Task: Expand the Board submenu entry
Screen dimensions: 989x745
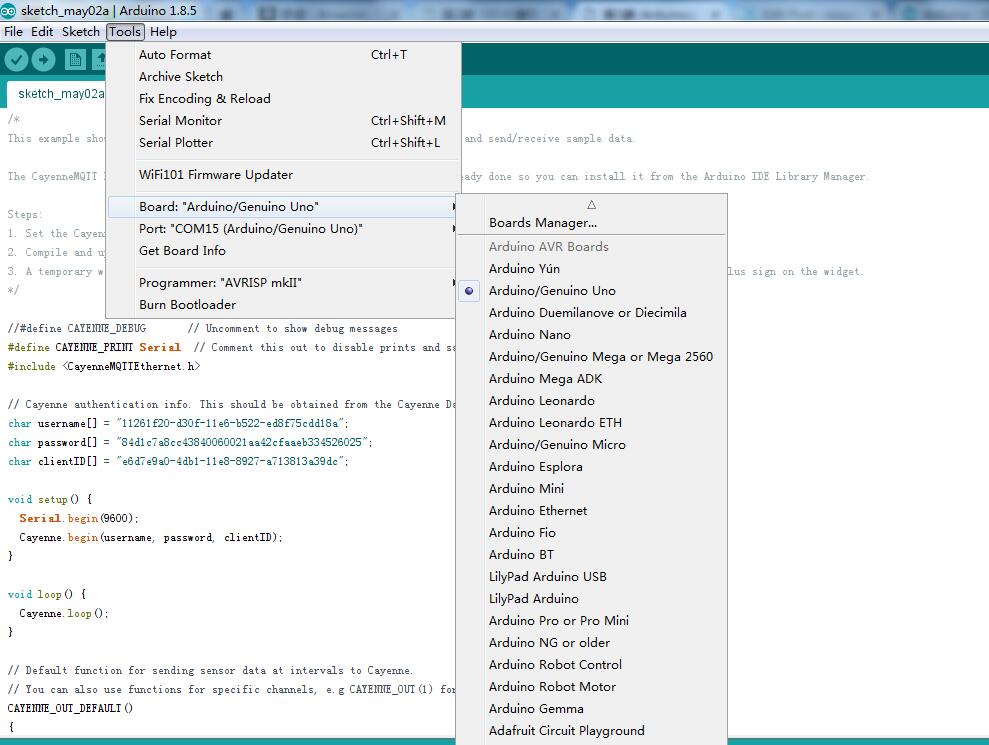Action: coord(283,207)
